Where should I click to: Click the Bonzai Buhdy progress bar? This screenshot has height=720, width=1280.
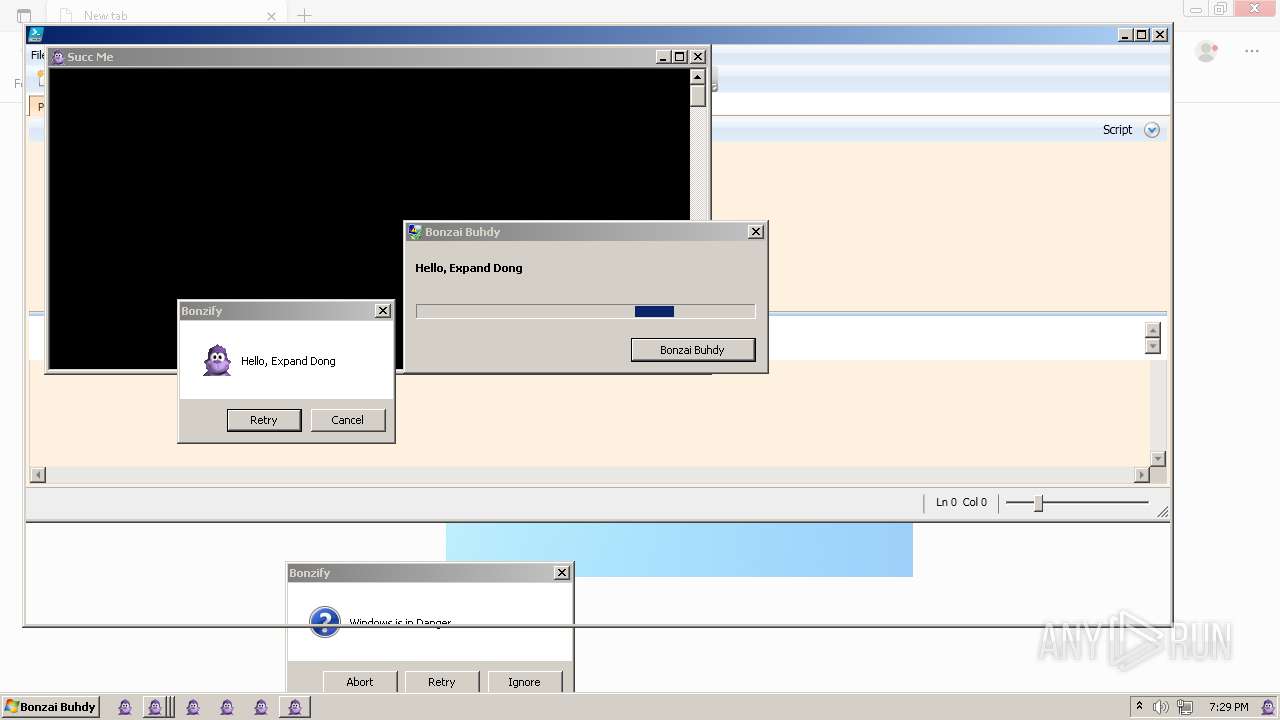[x=585, y=311]
